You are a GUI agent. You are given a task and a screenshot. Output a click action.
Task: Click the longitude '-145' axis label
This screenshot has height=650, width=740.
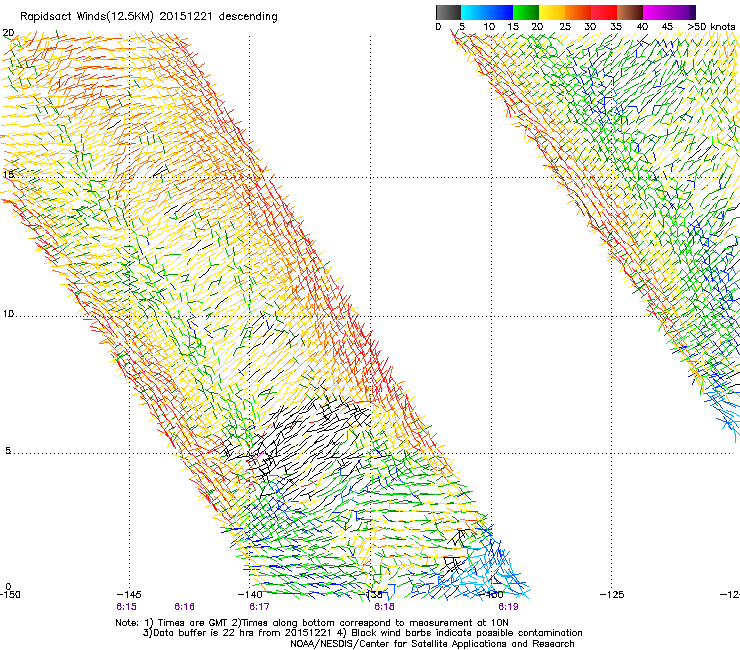point(129,594)
